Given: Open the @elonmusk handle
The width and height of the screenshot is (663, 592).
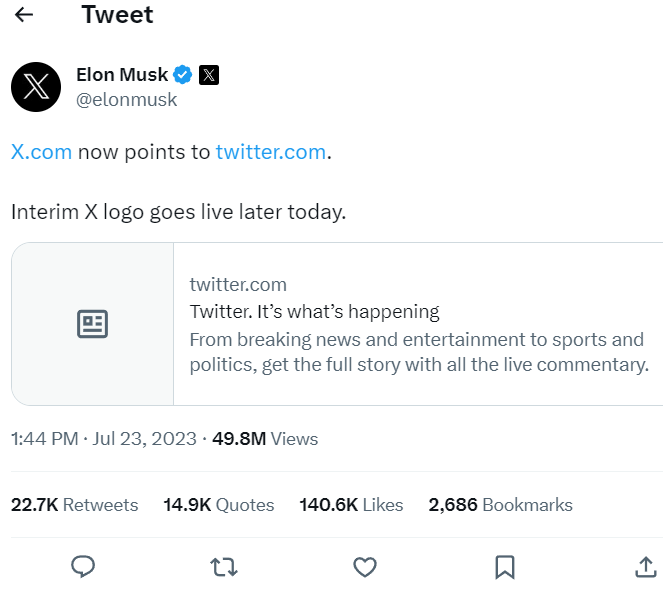Looking at the screenshot, I should coord(126,100).
